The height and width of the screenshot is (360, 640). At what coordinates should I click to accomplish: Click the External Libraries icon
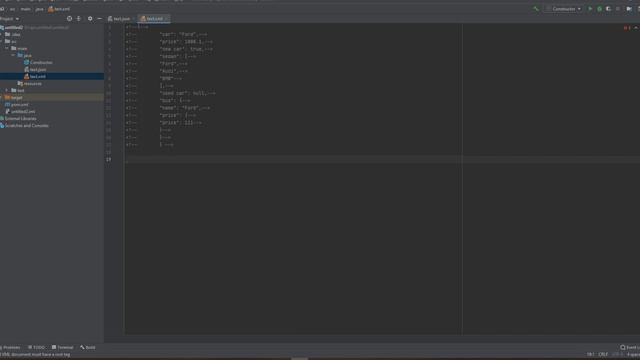tap(2, 119)
